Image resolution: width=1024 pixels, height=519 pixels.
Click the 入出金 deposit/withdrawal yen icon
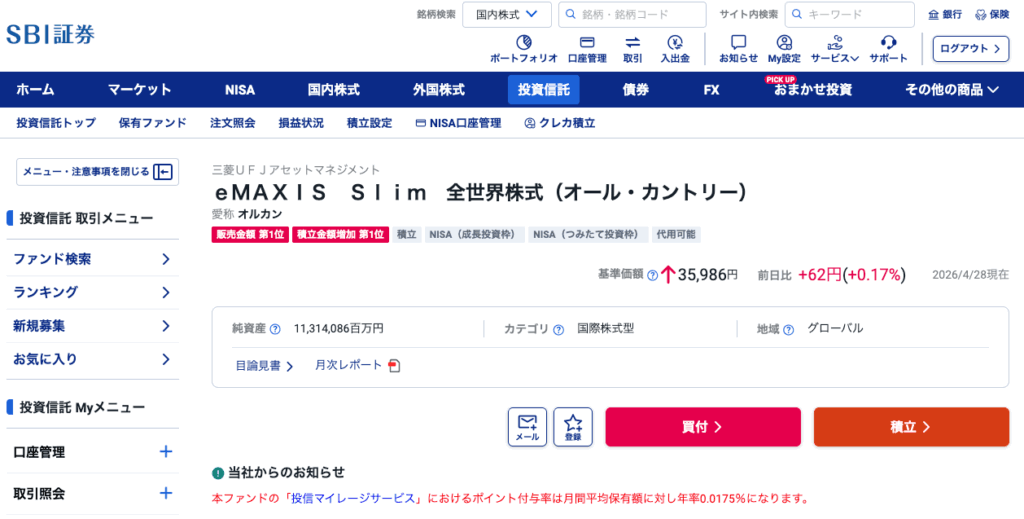tap(675, 44)
